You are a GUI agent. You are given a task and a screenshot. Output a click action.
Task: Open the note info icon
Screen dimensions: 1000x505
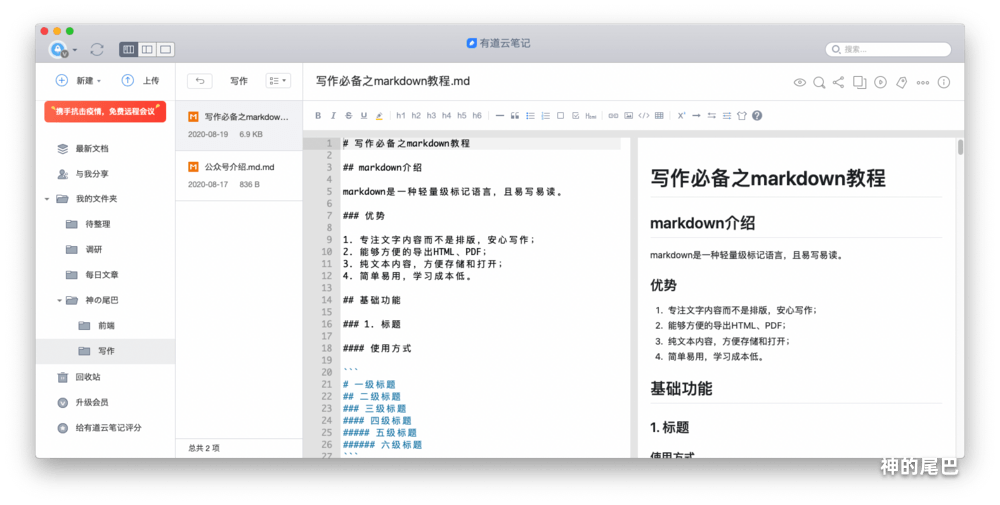point(943,82)
